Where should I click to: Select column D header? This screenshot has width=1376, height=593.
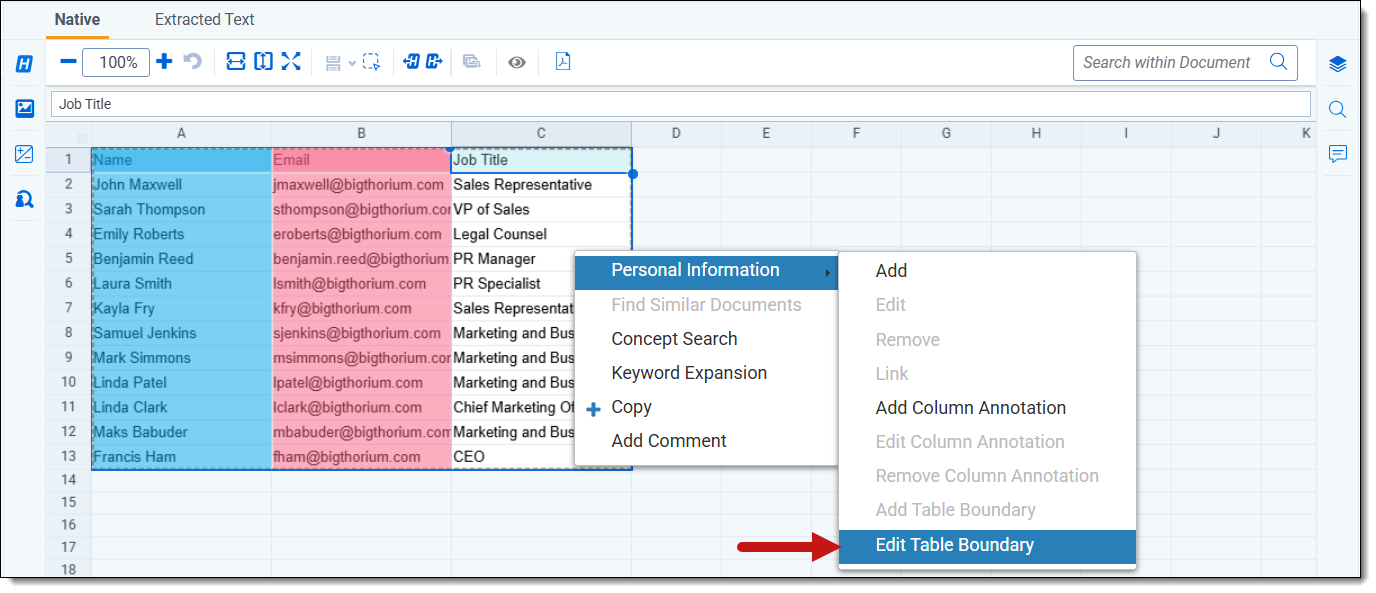click(x=676, y=133)
